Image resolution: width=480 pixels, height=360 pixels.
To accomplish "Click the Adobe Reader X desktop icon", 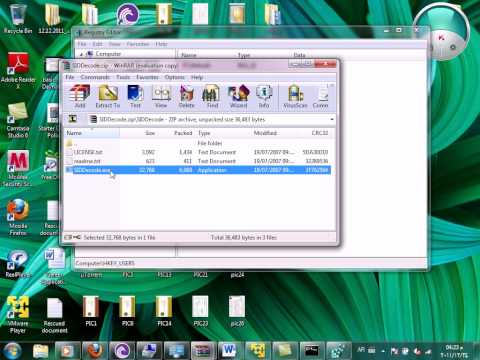I will point(18,71).
